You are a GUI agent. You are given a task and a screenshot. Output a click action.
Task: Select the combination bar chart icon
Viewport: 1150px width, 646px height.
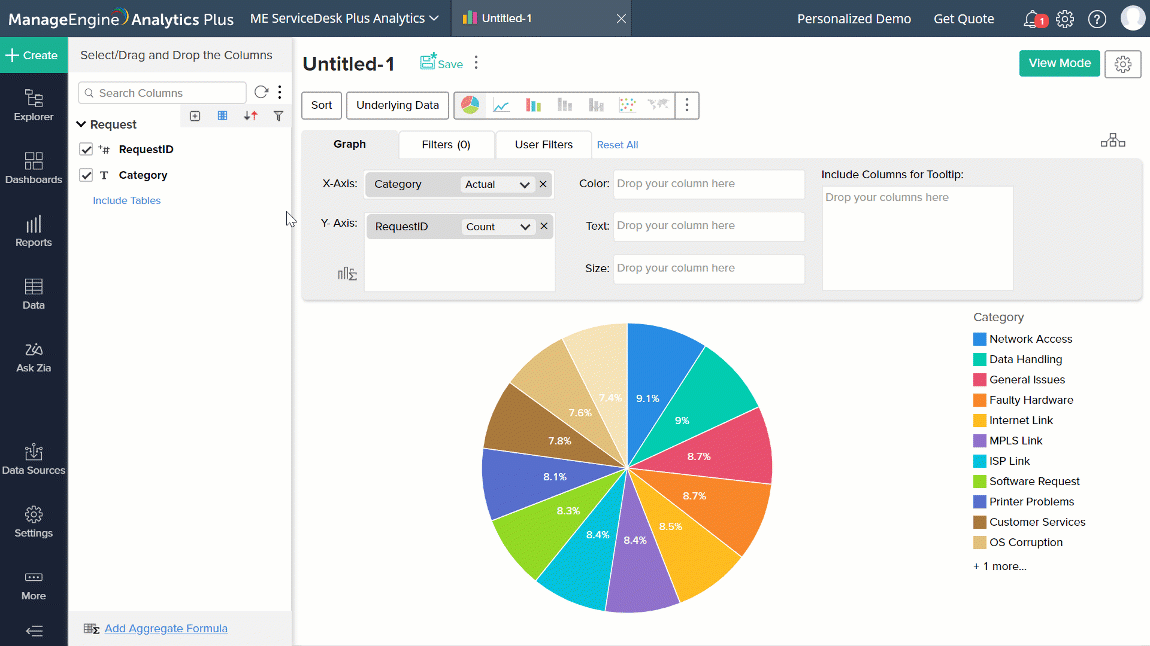coord(596,106)
